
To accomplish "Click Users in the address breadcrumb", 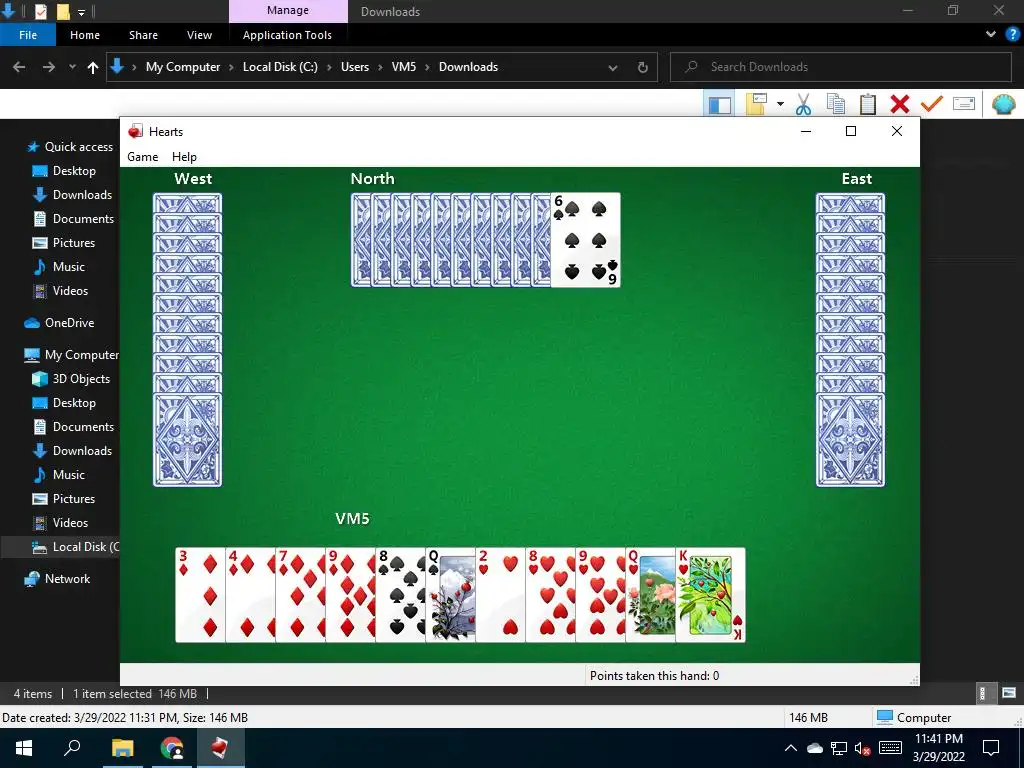I will [355, 67].
